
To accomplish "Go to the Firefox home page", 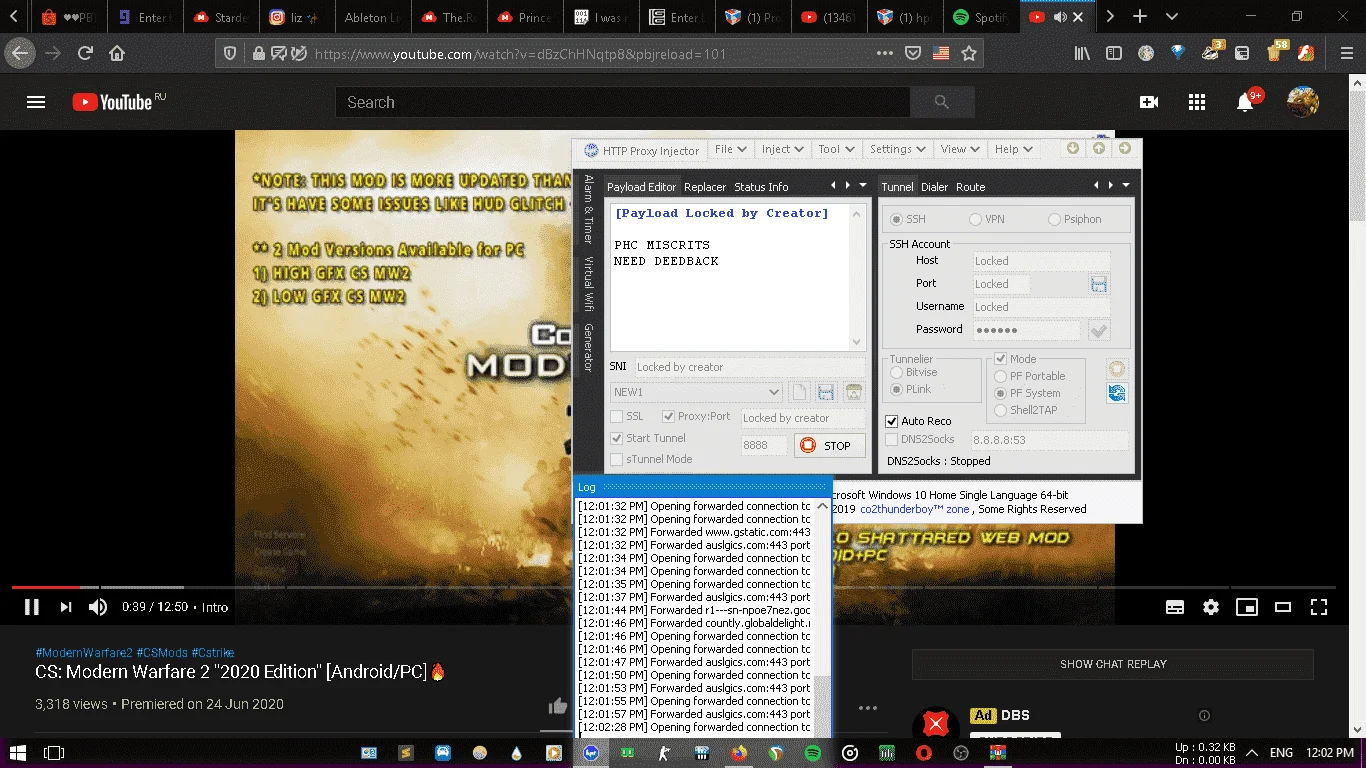I will (x=117, y=54).
